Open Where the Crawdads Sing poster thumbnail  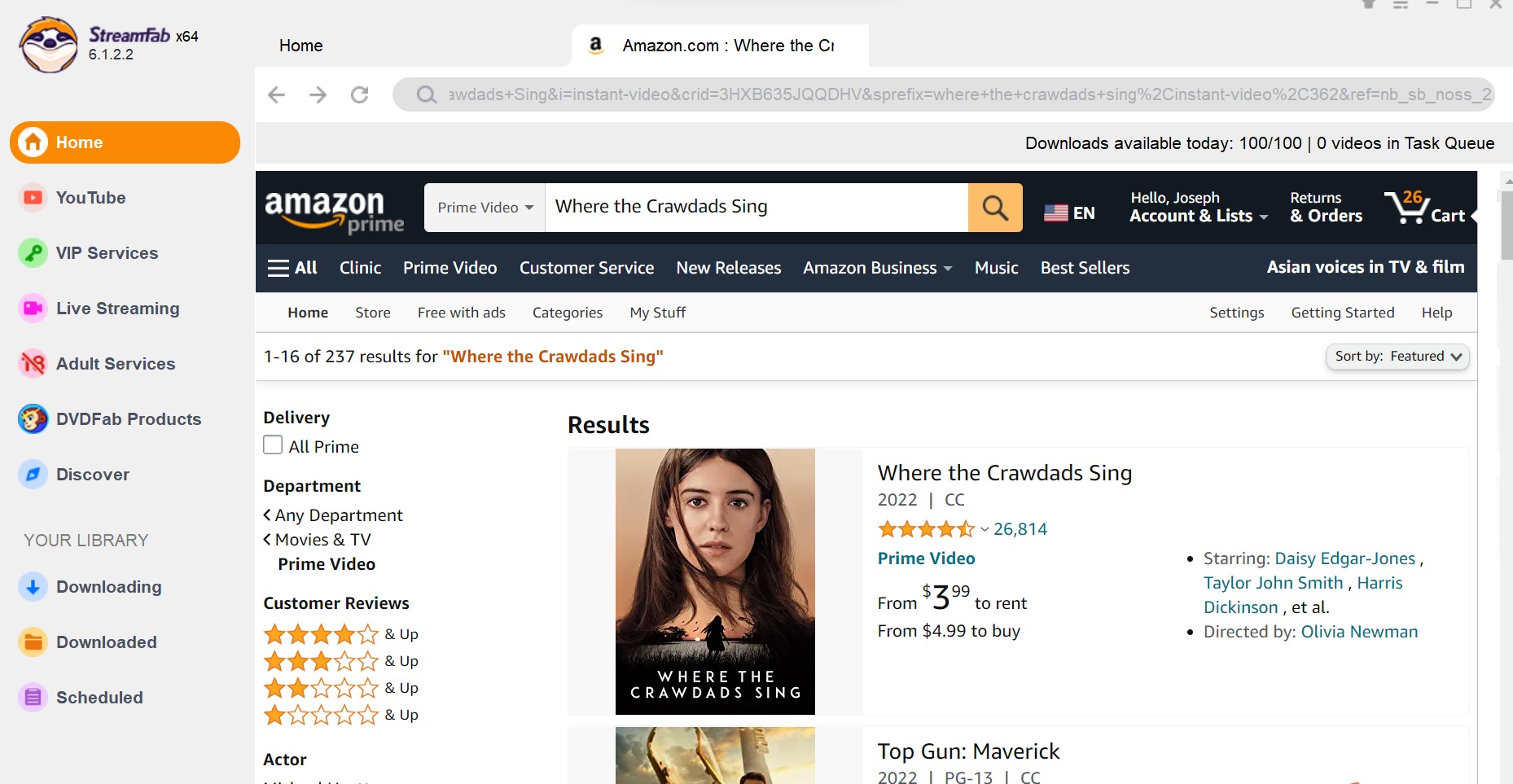click(715, 581)
